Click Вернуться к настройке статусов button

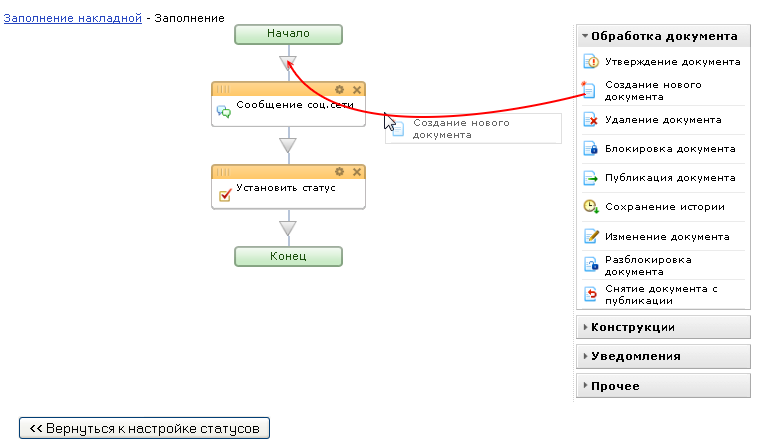point(145,428)
